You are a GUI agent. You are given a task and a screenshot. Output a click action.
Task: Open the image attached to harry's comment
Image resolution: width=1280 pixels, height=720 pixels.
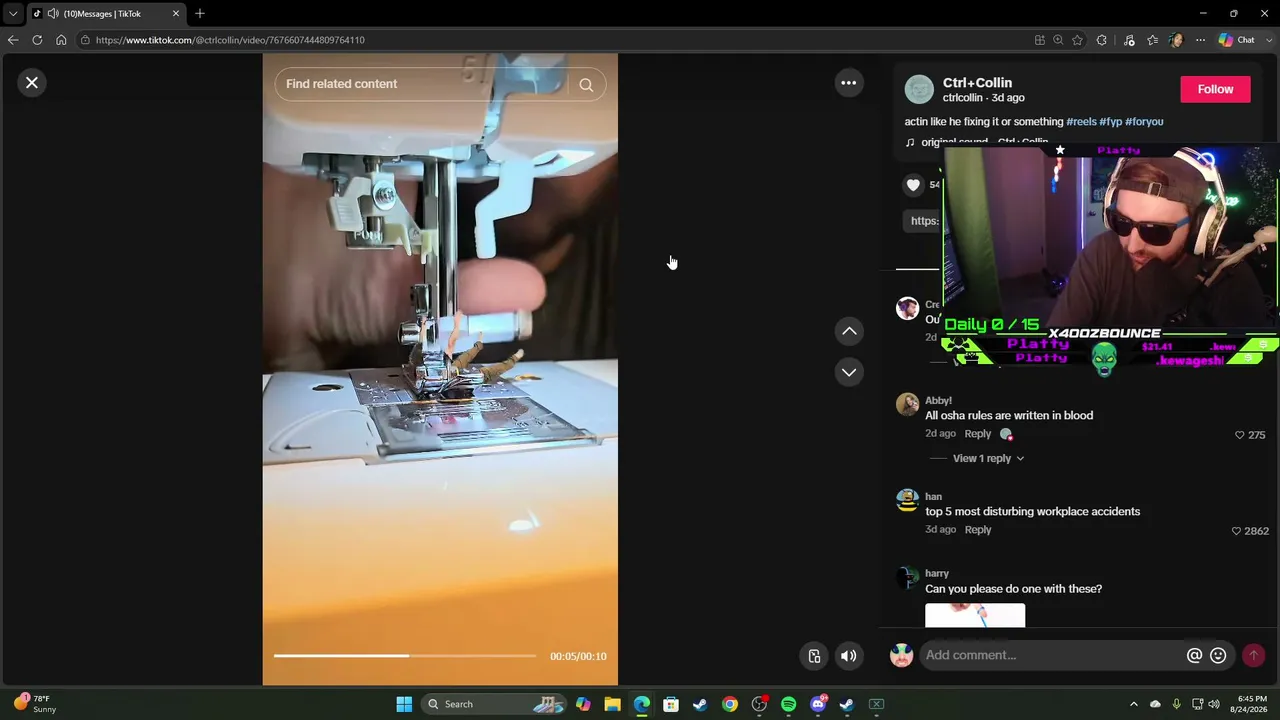tap(975, 615)
